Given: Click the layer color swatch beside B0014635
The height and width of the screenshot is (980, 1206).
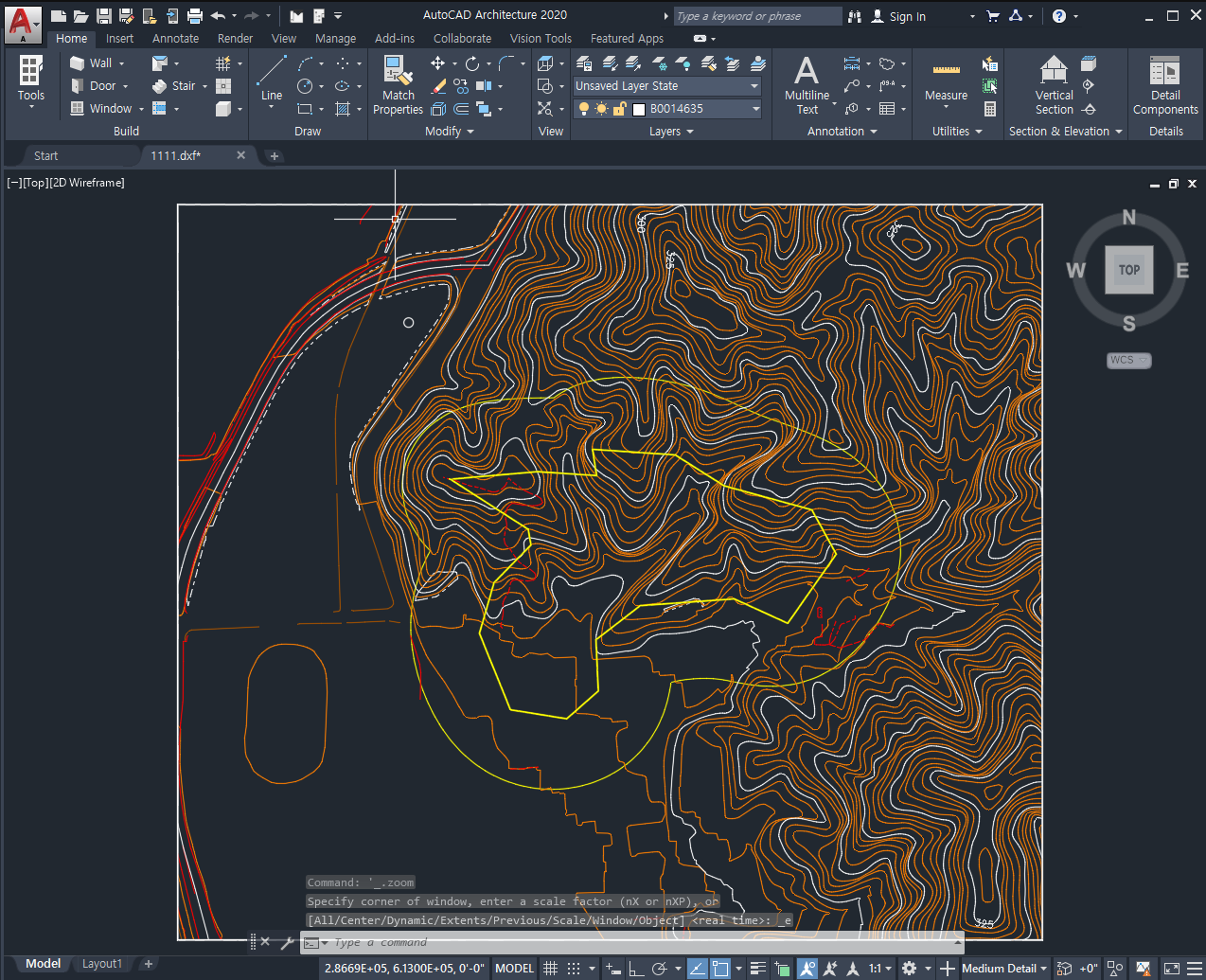Looking at the screenshot, I should 639,108.
